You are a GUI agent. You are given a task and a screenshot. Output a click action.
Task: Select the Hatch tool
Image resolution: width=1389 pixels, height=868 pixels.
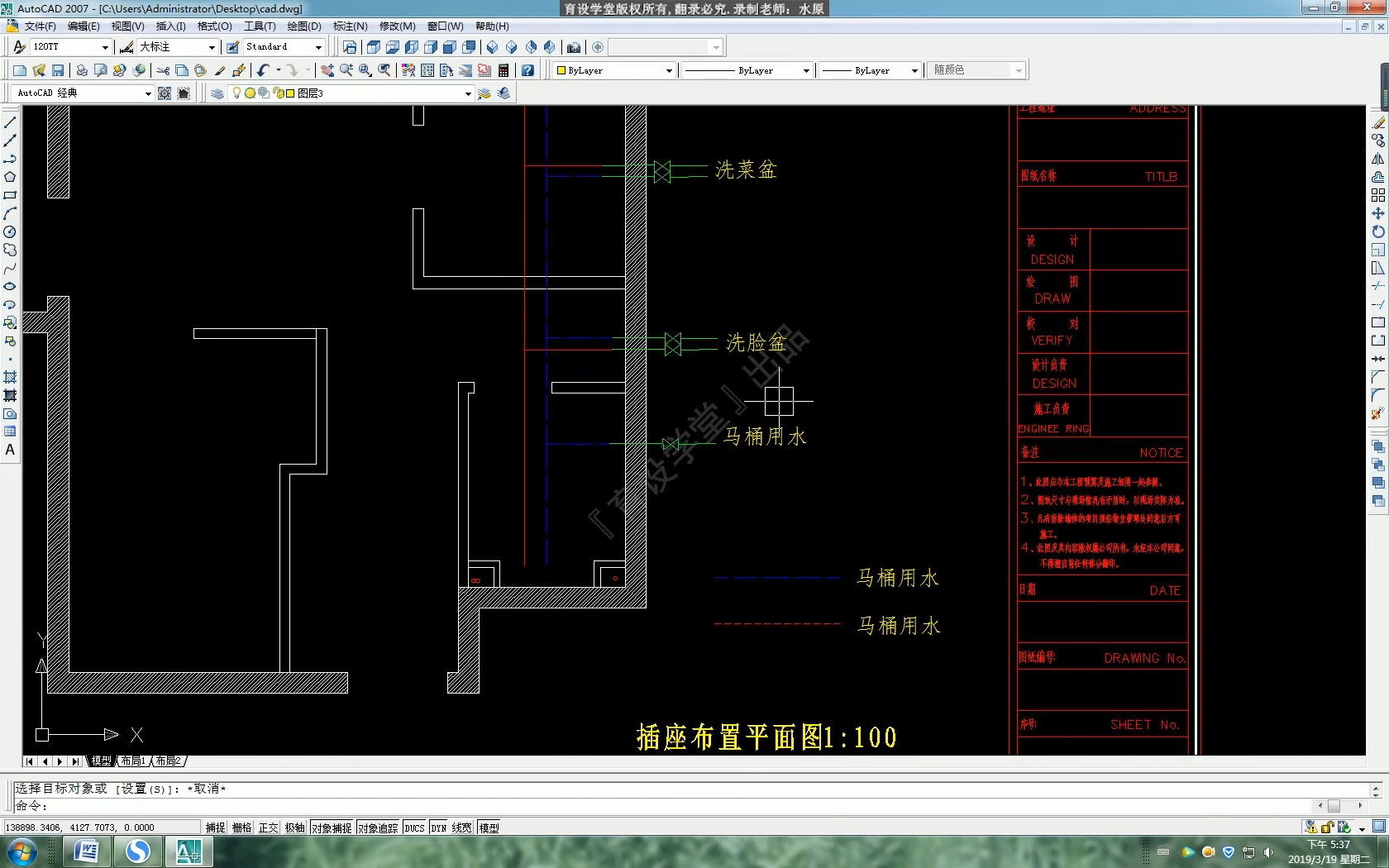click(10, 377)
